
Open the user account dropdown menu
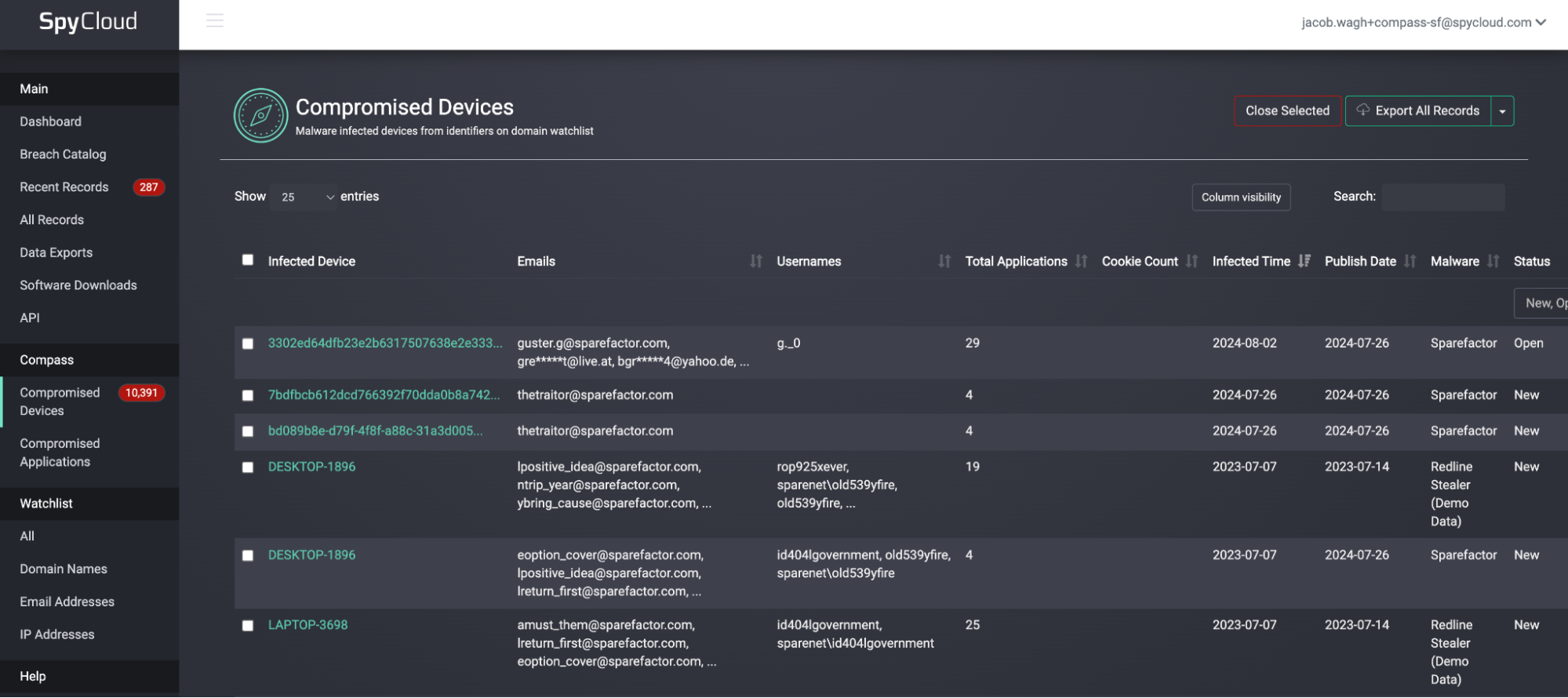tap(1424, 23)
